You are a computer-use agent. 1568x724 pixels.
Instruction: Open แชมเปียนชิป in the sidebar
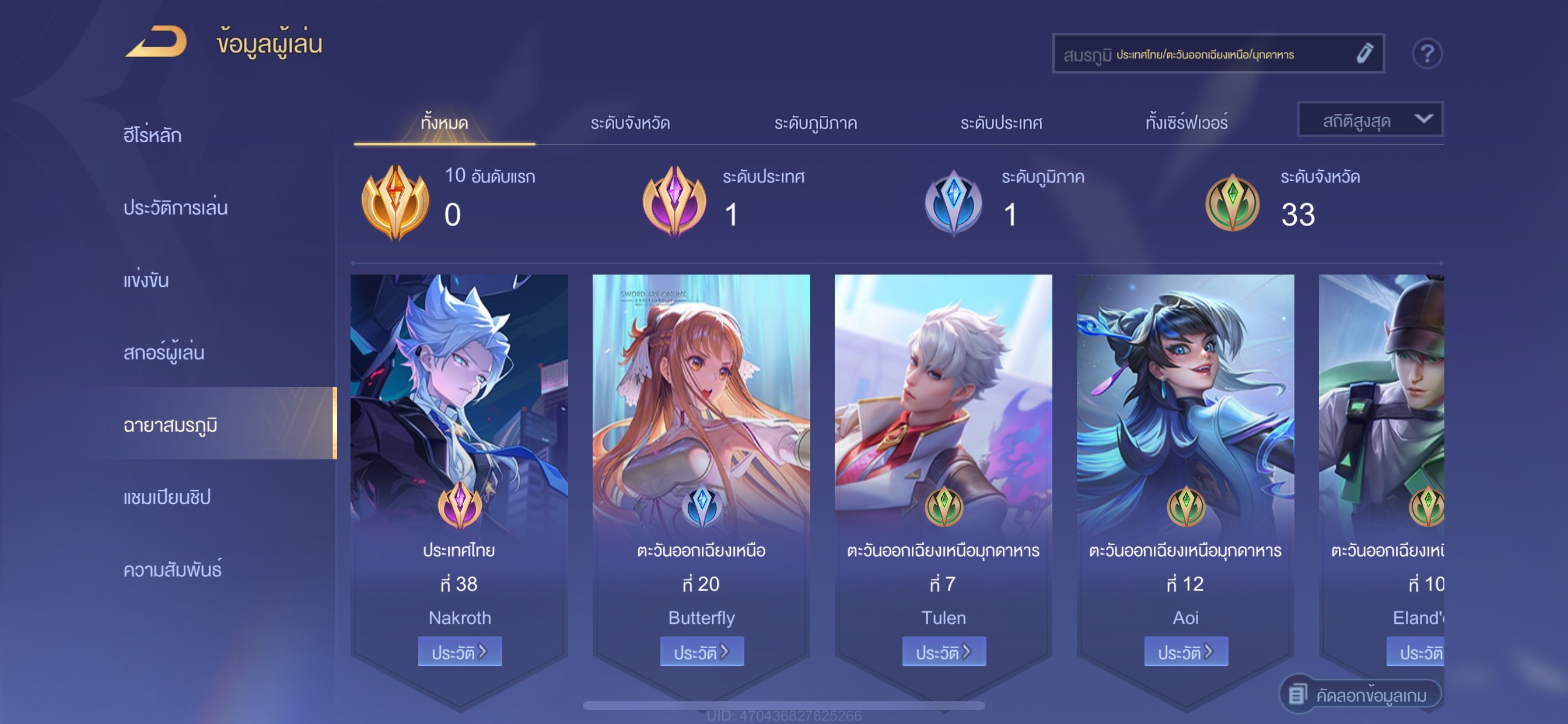click(x=167, y=497)
